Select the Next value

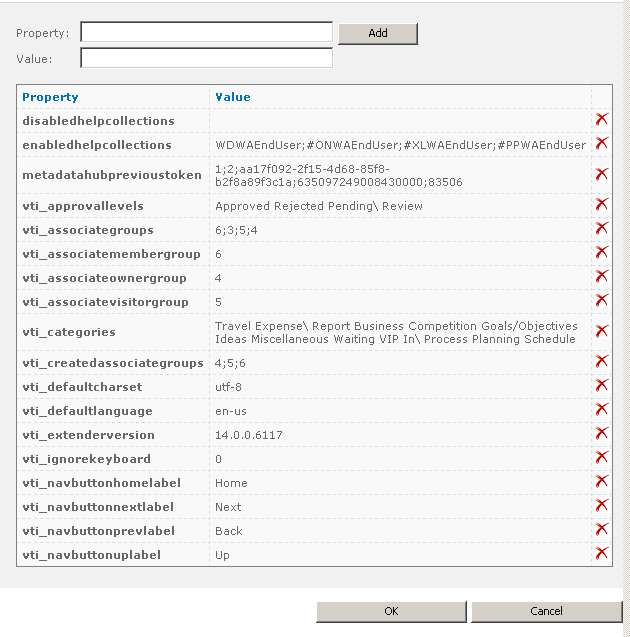click(228, 507)
